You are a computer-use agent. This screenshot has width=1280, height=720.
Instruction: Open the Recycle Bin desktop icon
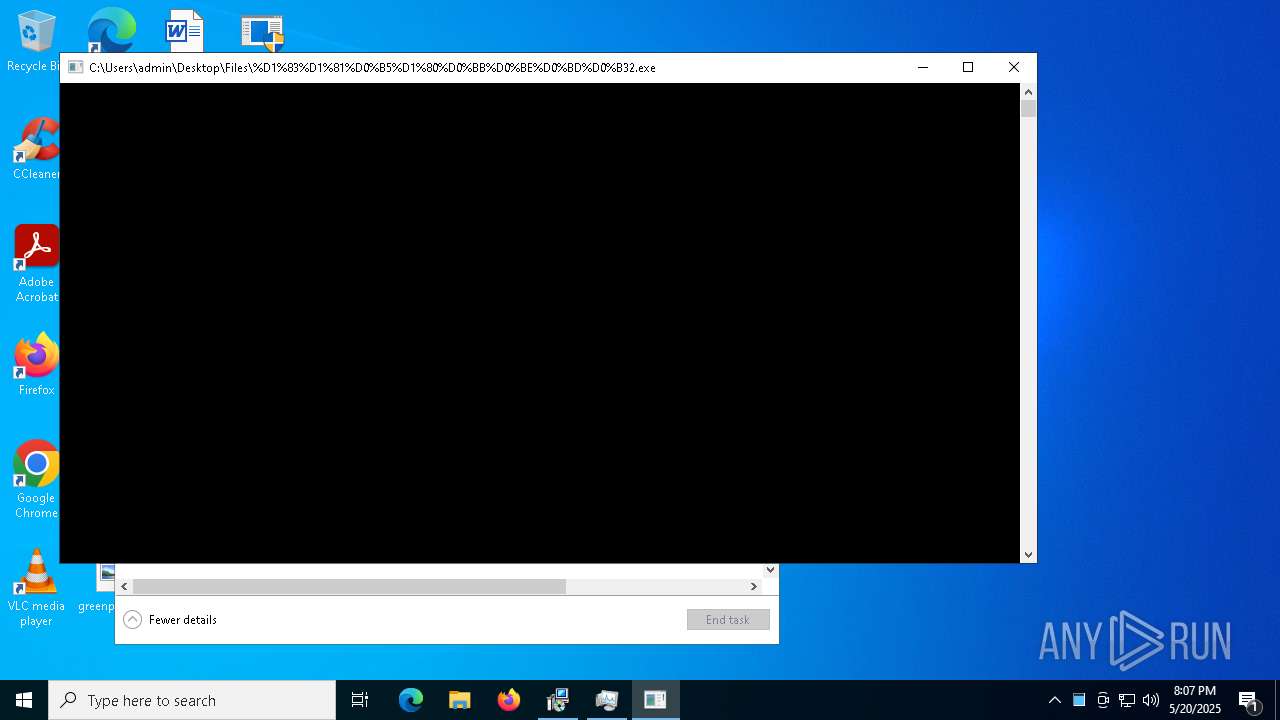[35, 40]
